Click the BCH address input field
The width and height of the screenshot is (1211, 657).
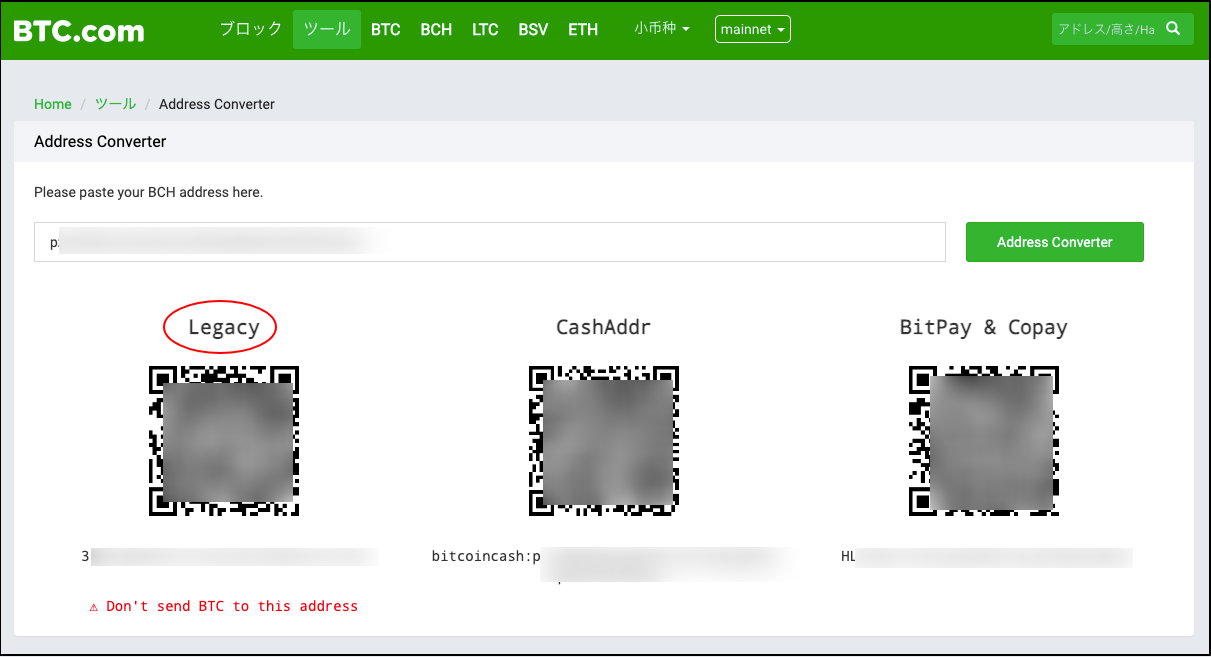[x=490, y=242]
